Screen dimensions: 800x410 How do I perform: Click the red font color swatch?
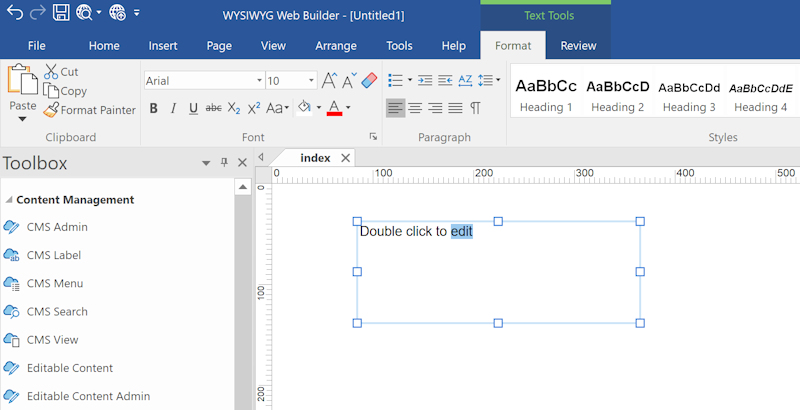(334, 108)
